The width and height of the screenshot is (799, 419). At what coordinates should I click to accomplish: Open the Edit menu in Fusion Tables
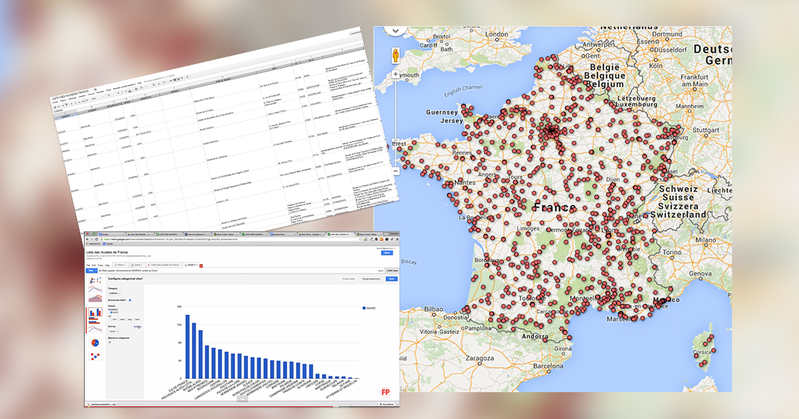pyautogui.click(x=94, y=265)
